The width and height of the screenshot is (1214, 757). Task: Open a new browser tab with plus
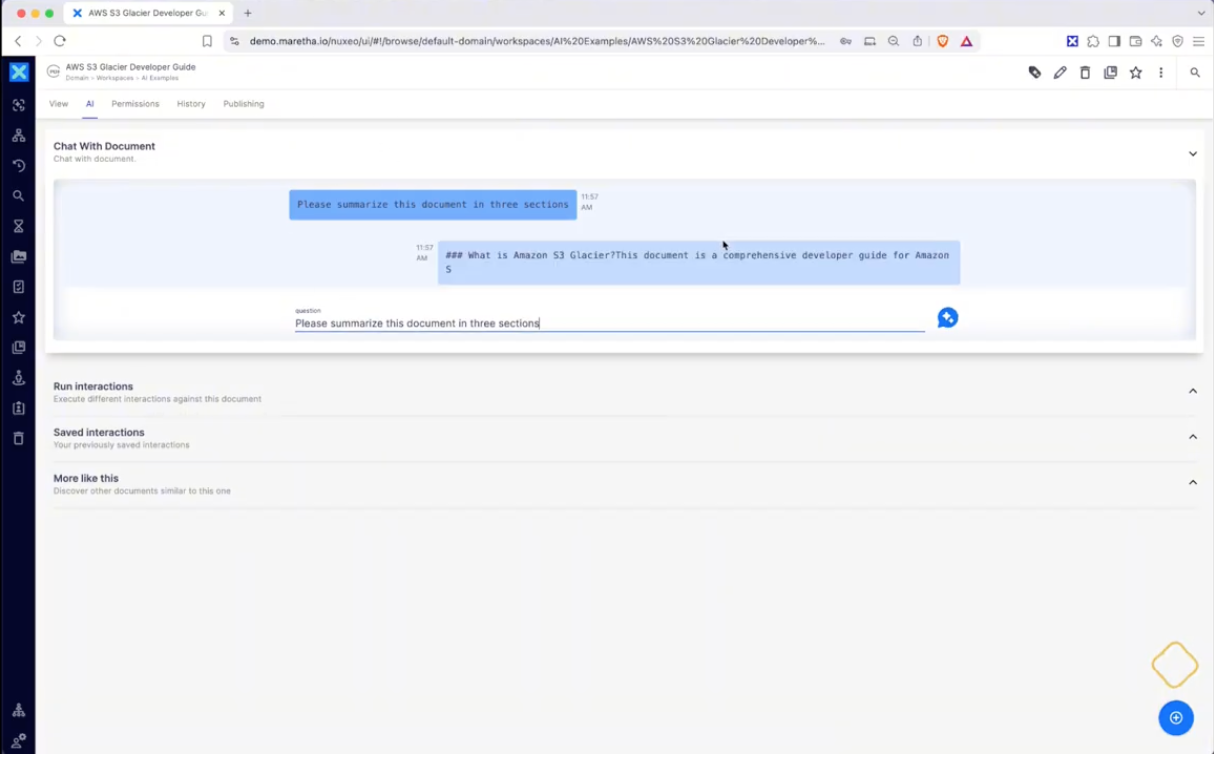click(x=248, y=13)
